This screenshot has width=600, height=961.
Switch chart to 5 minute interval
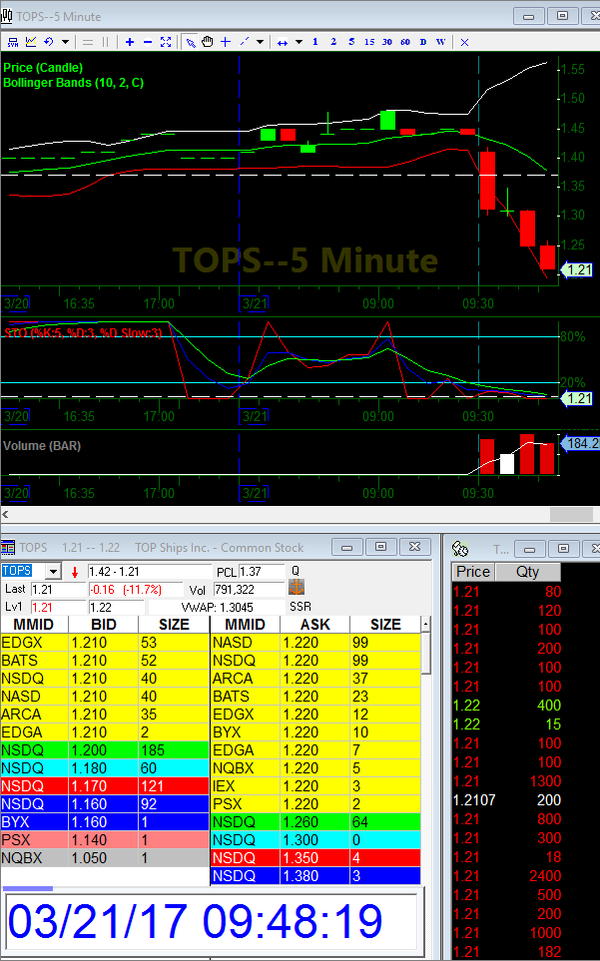pyautogui.click(x=351, y=42)
